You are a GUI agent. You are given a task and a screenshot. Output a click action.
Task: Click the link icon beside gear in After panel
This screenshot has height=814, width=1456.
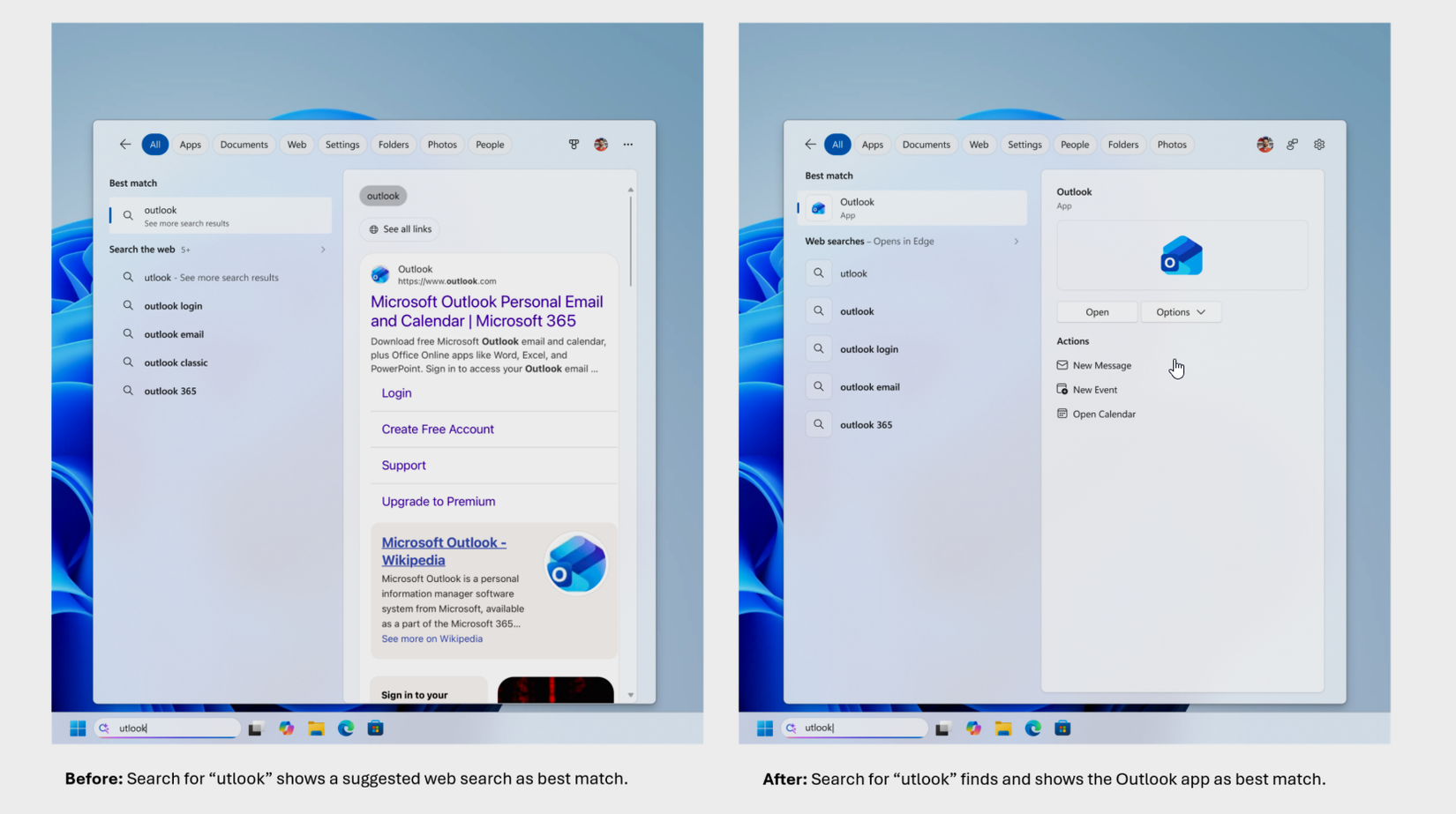(1292, 145)
